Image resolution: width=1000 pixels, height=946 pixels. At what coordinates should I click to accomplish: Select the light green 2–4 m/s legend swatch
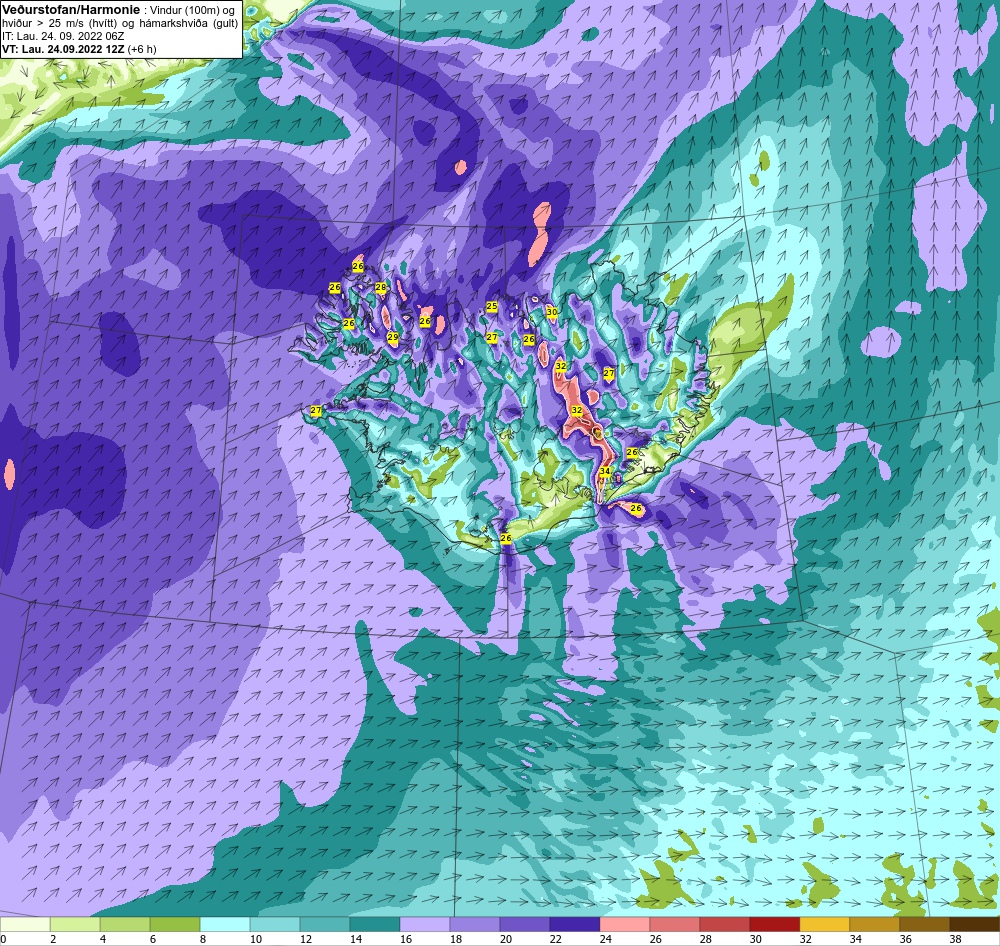coord(75,924)
